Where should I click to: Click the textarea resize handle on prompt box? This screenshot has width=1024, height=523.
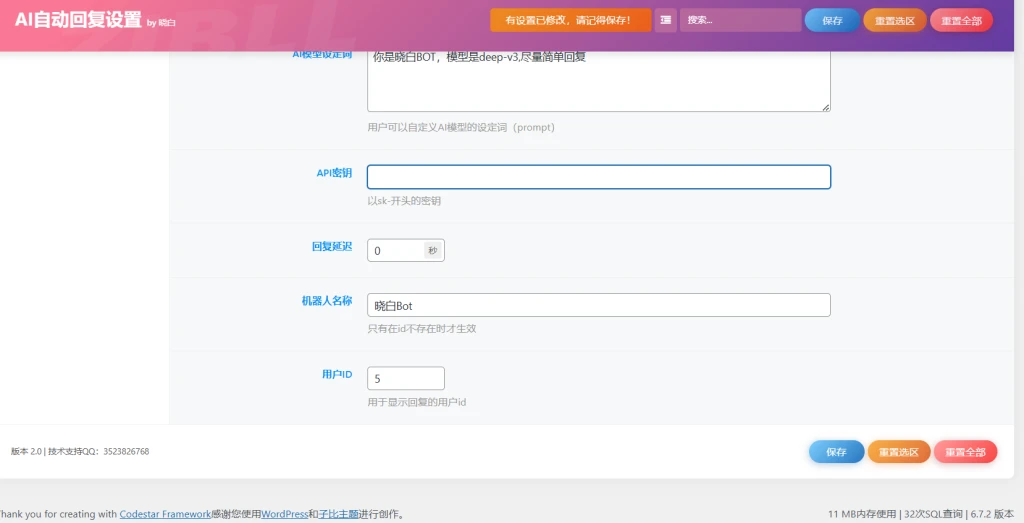pos(825,106)
